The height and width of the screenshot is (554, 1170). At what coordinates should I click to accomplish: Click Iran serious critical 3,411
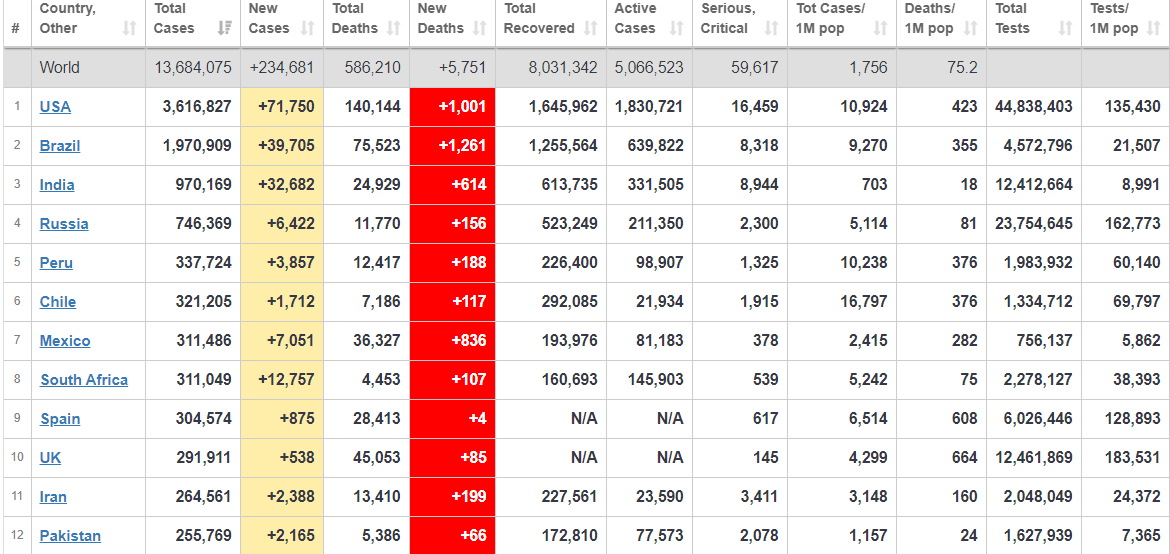758,497
